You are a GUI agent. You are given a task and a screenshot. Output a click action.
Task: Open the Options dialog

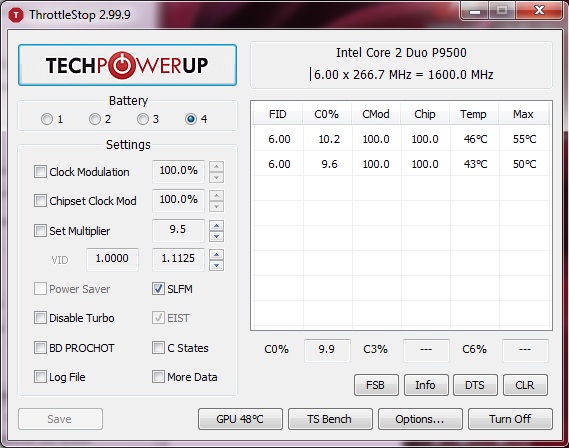[x=420, y=419]
